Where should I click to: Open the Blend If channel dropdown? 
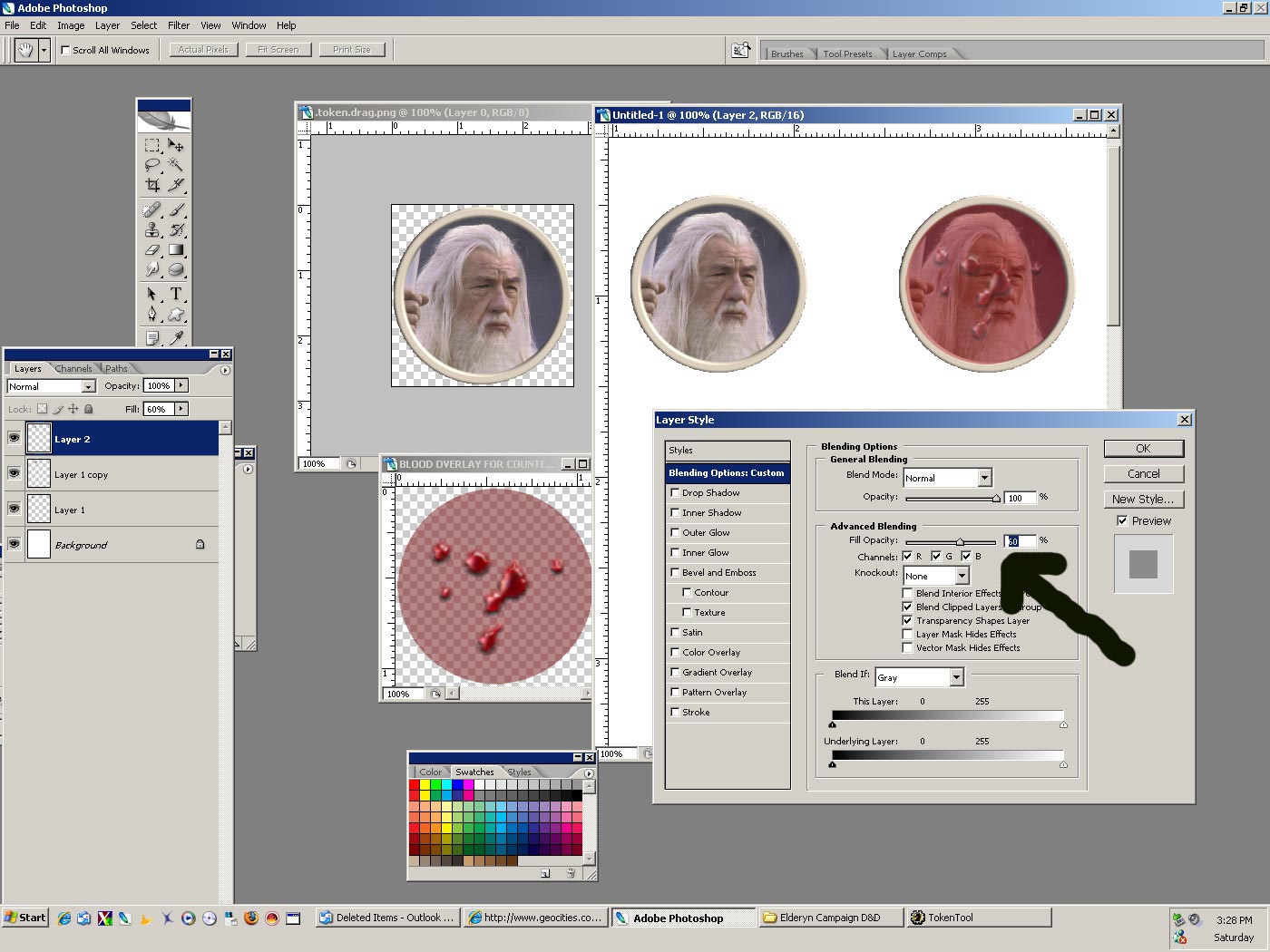click(x=956, y=677)
